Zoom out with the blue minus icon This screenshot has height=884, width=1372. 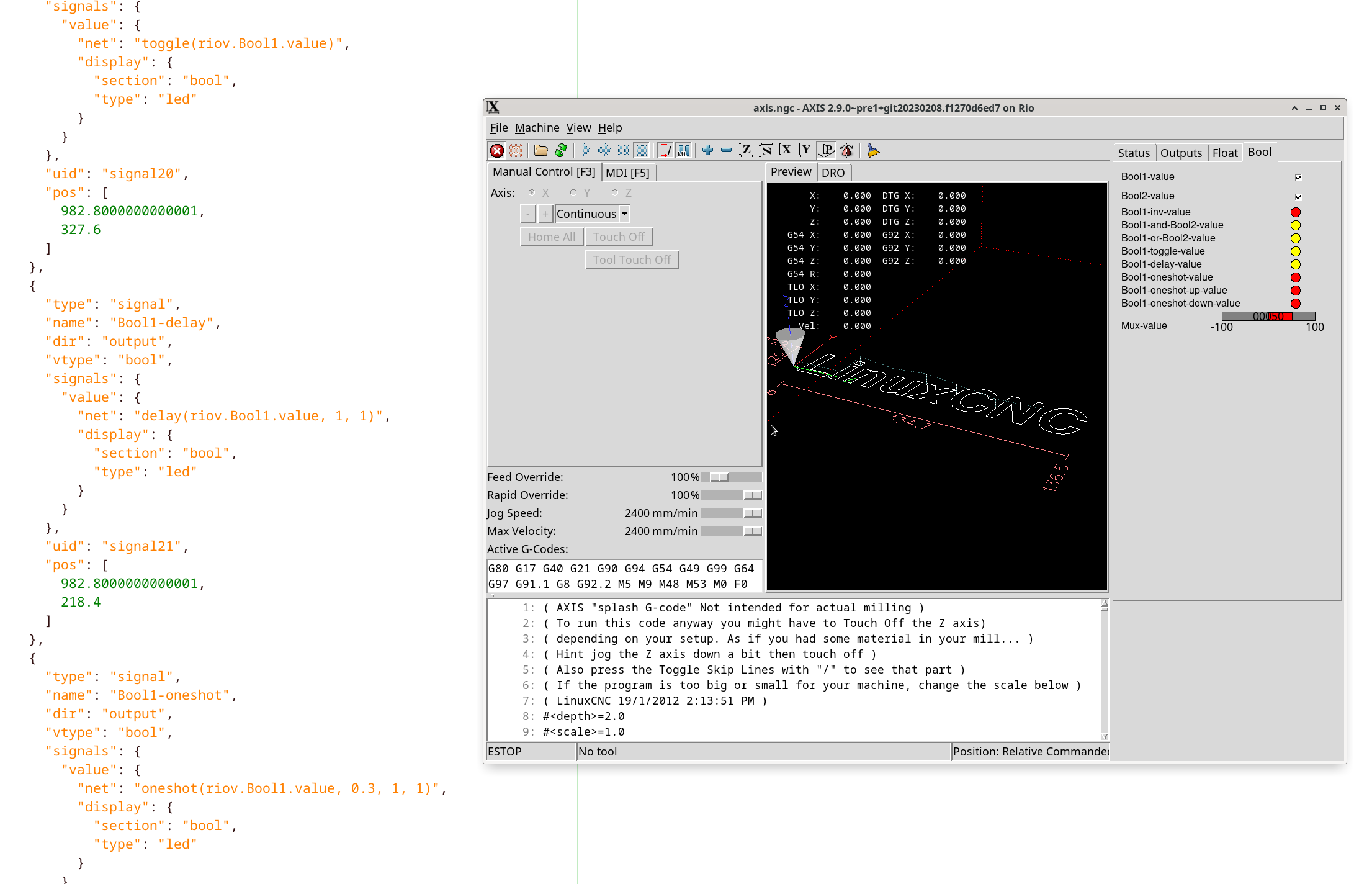pyautogui.click(x=726, y=150)
